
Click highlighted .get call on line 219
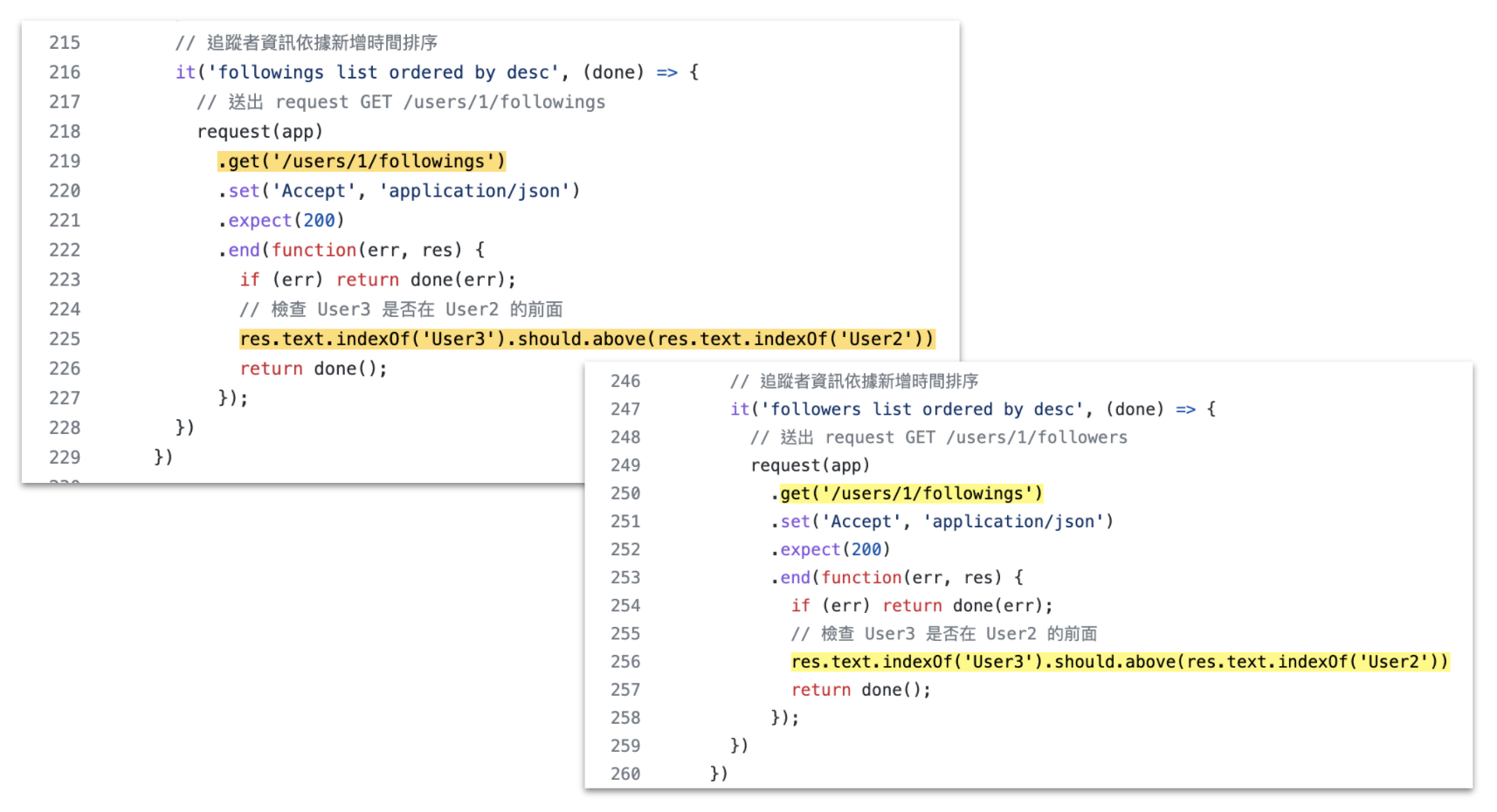(362, 162)
